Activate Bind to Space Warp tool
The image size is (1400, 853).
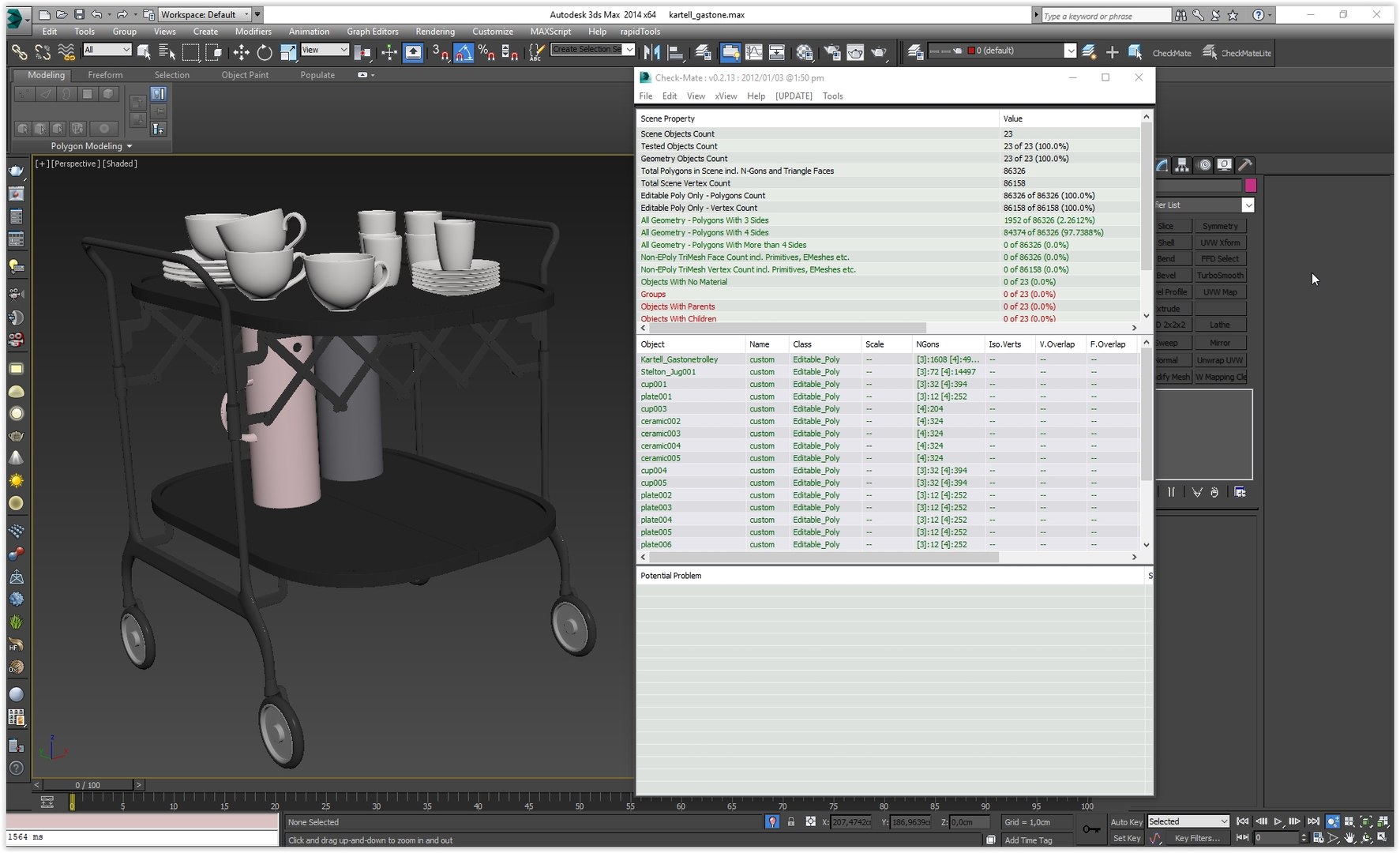[66, 52]
